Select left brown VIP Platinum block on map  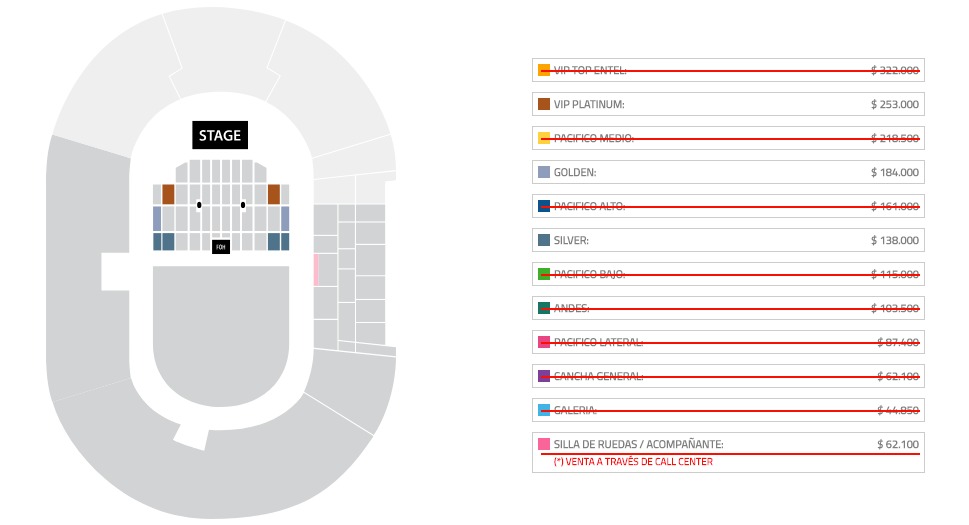click(168, 194)
